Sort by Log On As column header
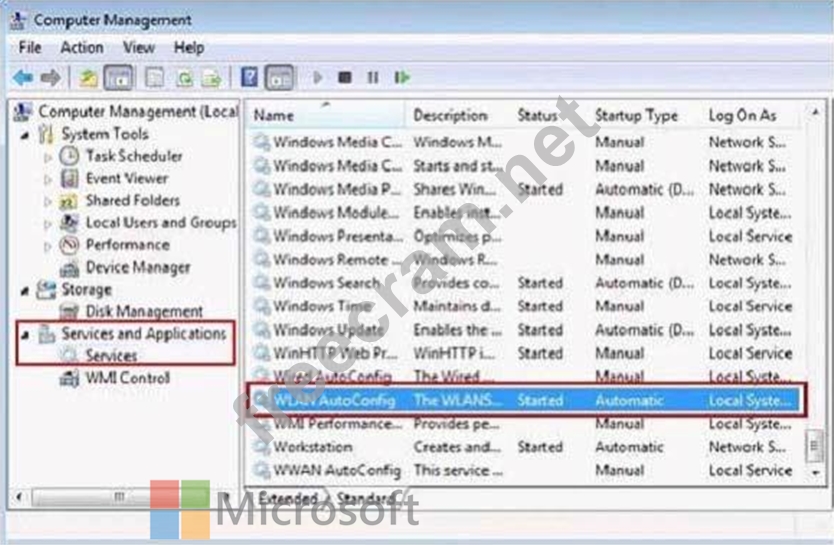The width and height of the screenshot is (834, 545). pyautogui.click(x=751, y=115)
